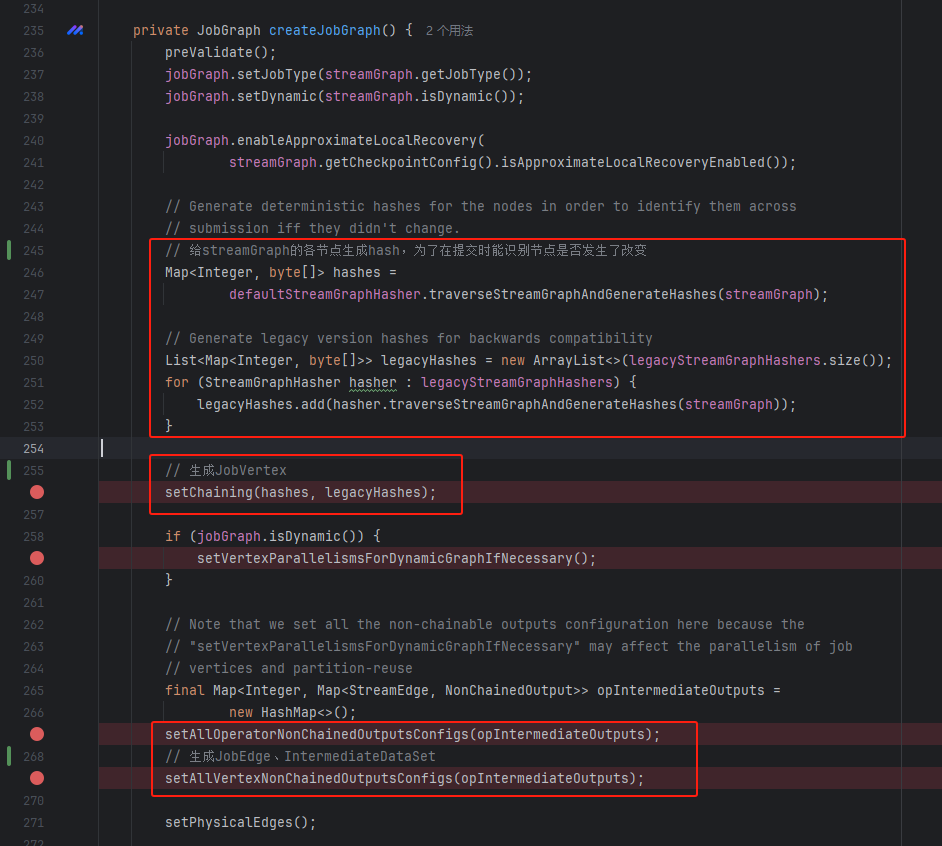The image size is (942, 846).
Task: Click isDynamic on line 238
Action: pos(456,97)
